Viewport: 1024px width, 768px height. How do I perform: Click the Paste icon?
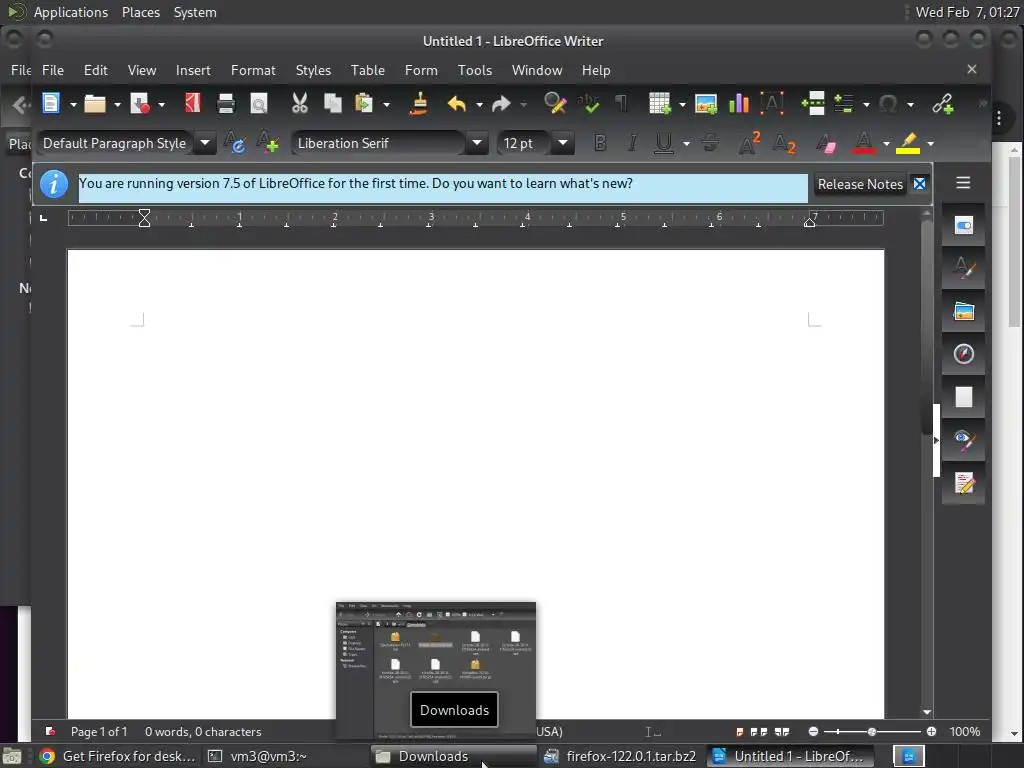[x=363, y=103]
